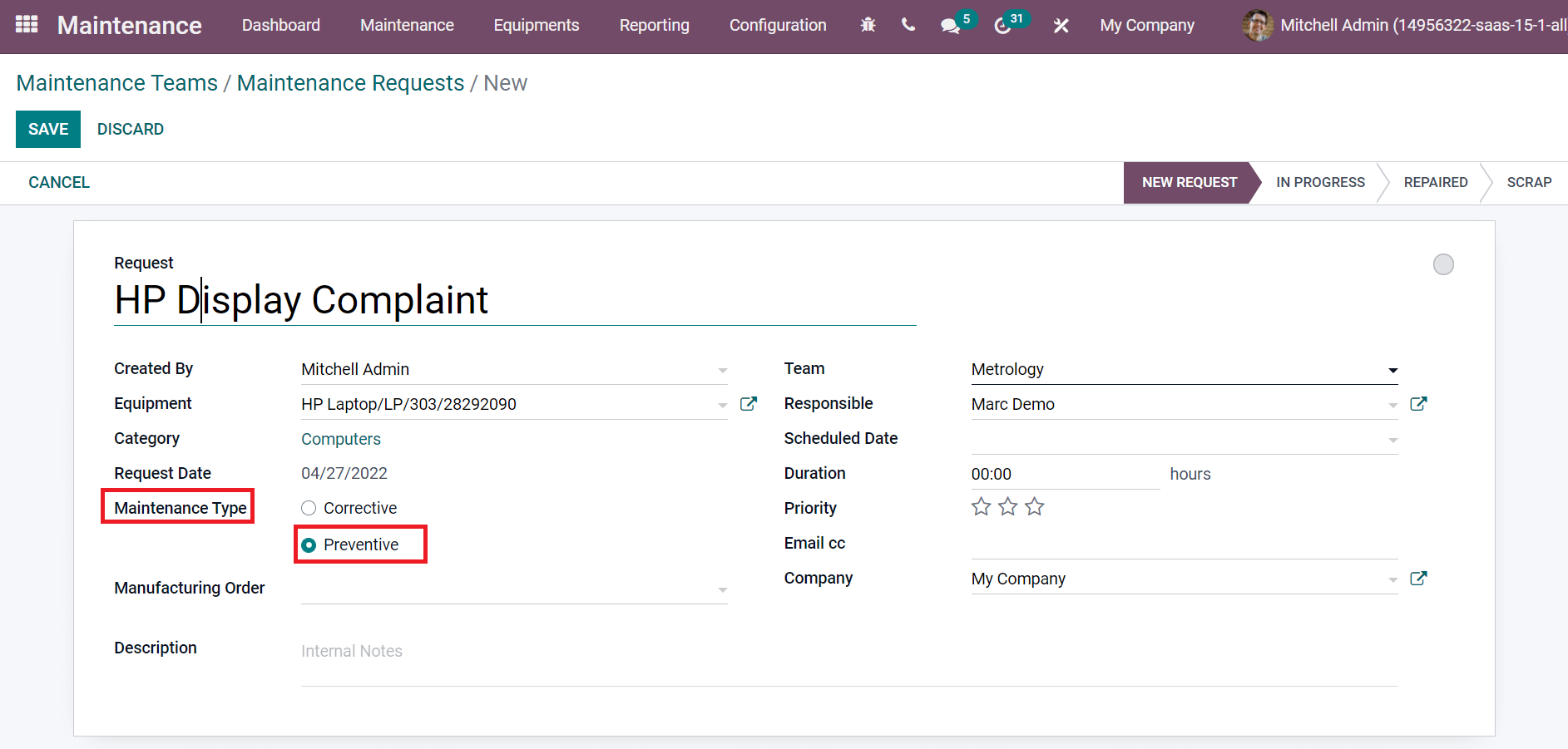Select the Preventive radio button
The width and height of the screenshot is (1568, 749).
point(309,545)
